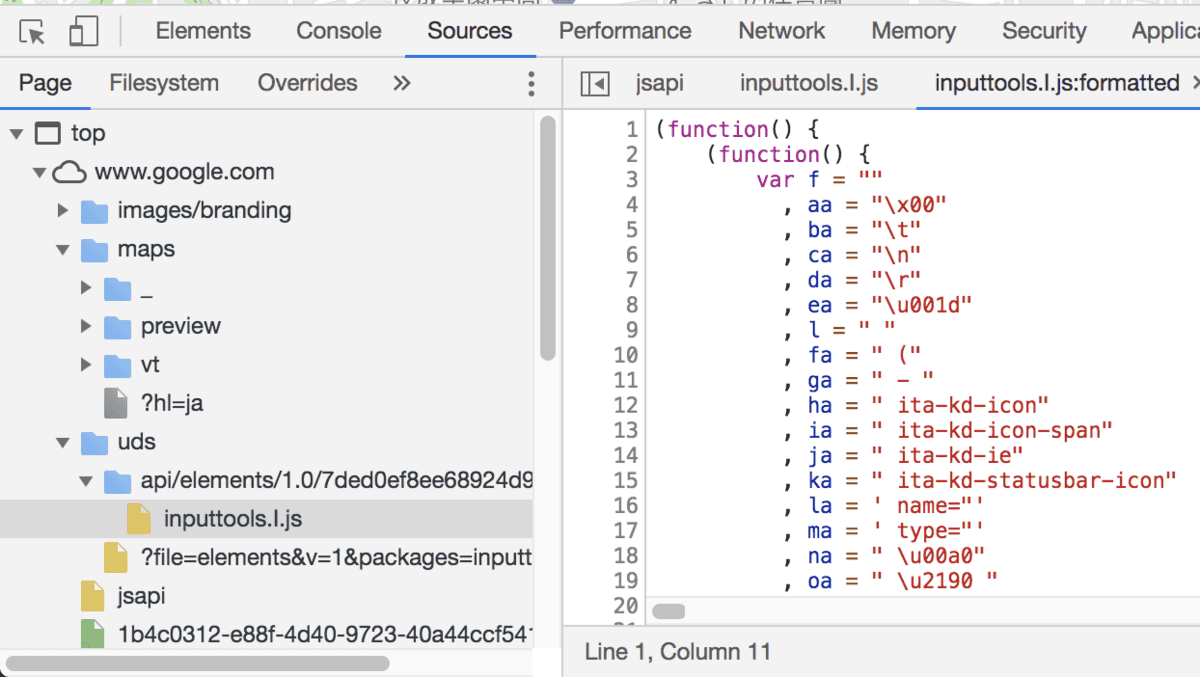The width and height of the screenshot is (1200, 677).
Task: Open the jsapi editor tab
Action: coord(659,83)
